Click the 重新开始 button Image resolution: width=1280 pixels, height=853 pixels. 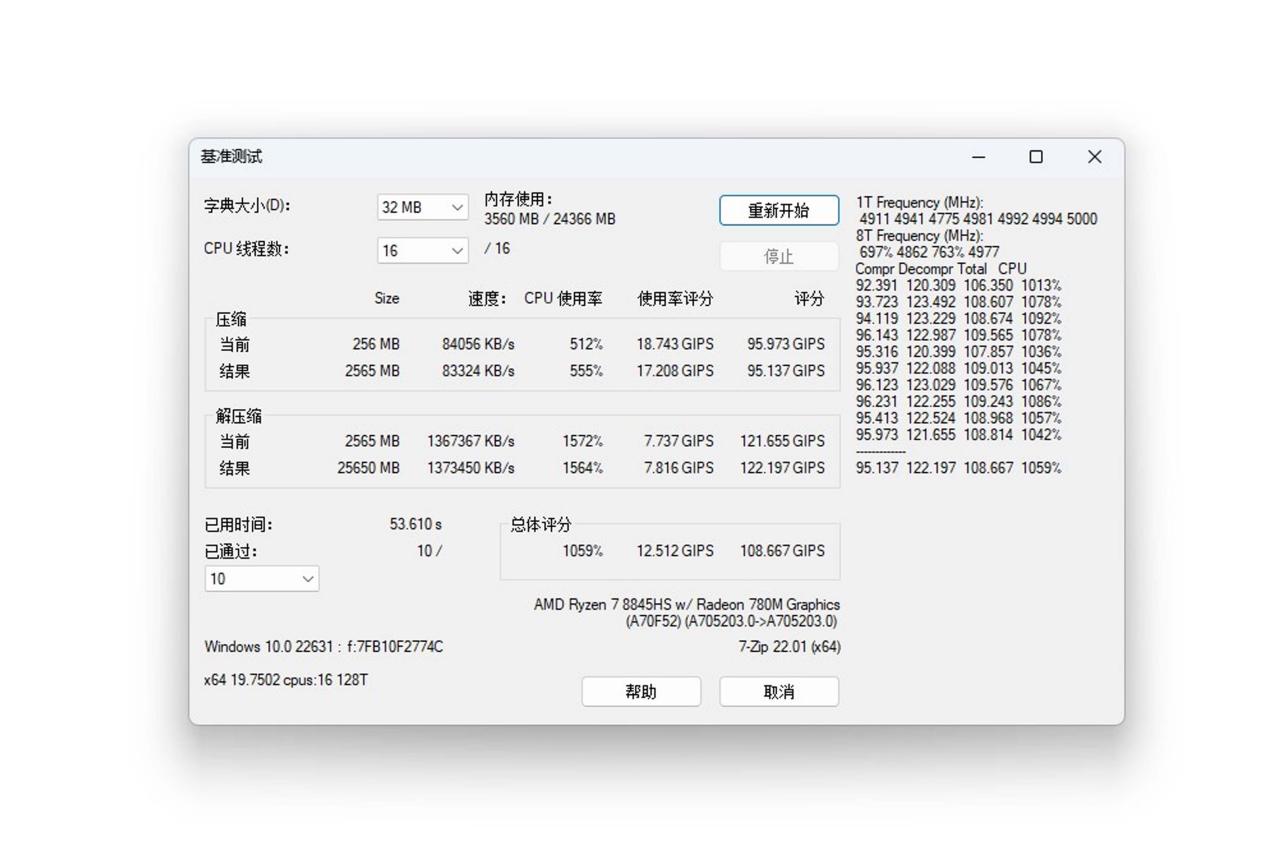[x=779, y=210]
